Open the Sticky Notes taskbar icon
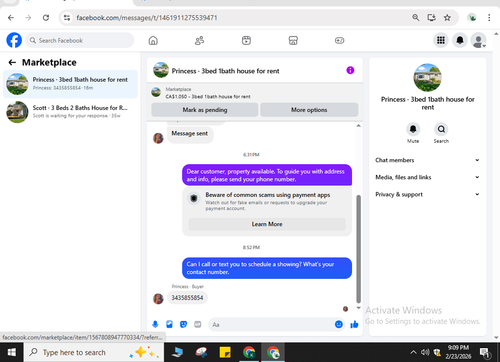This screenshot has height=362, width=500. (x=225, y=352)
